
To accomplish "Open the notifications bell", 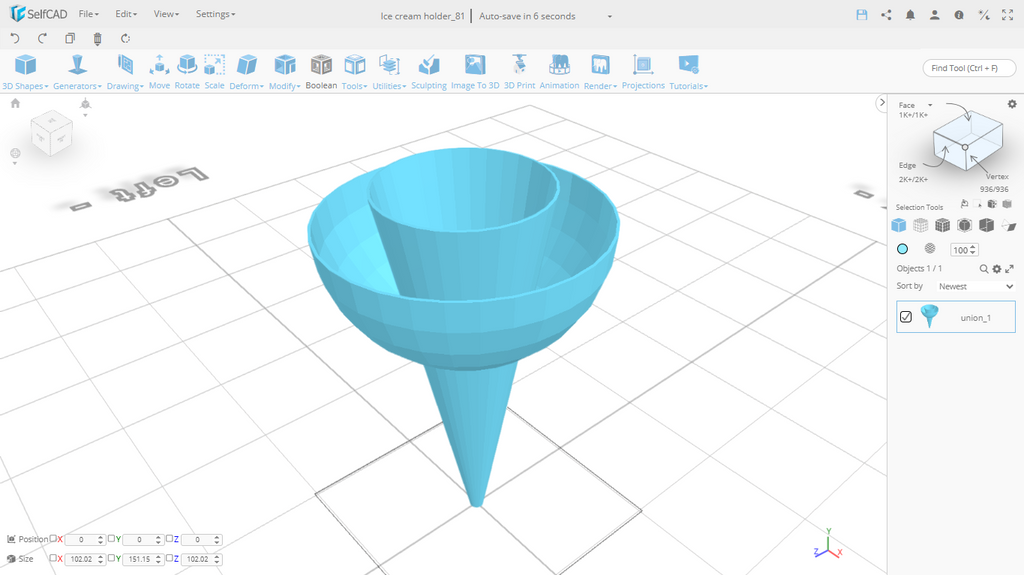I will coord(910,15).
